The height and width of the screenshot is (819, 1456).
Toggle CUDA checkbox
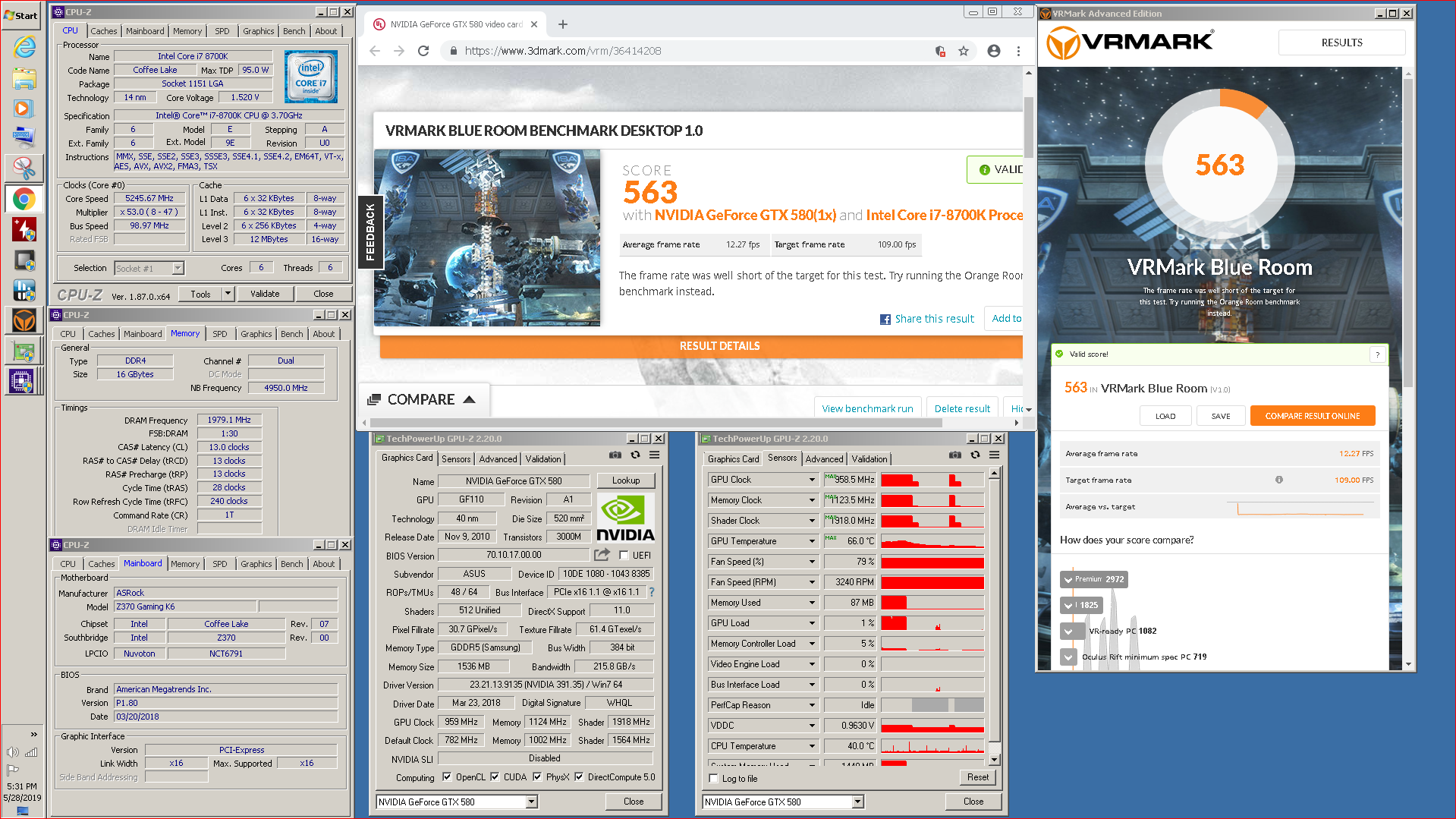495,776
